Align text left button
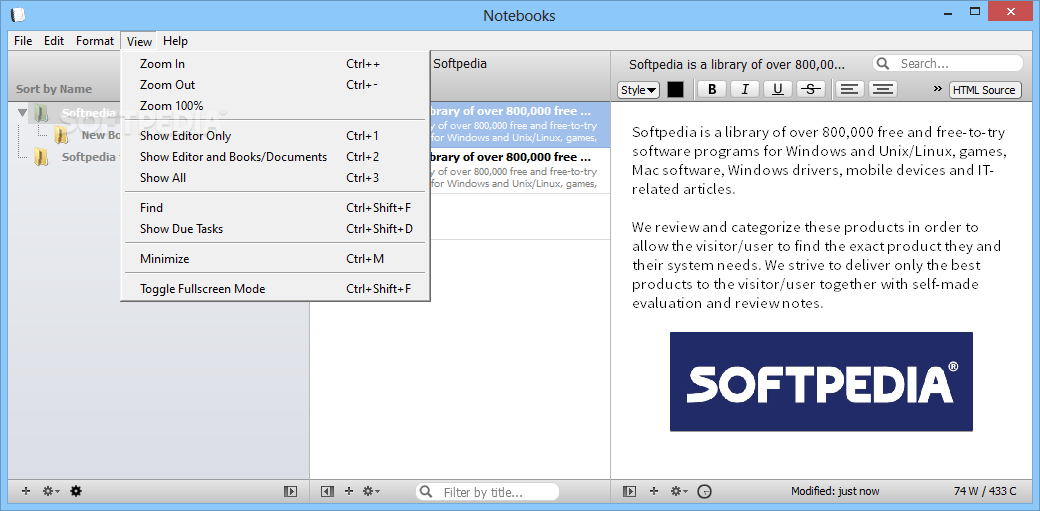1040x511 pixels. coord(848,90)
